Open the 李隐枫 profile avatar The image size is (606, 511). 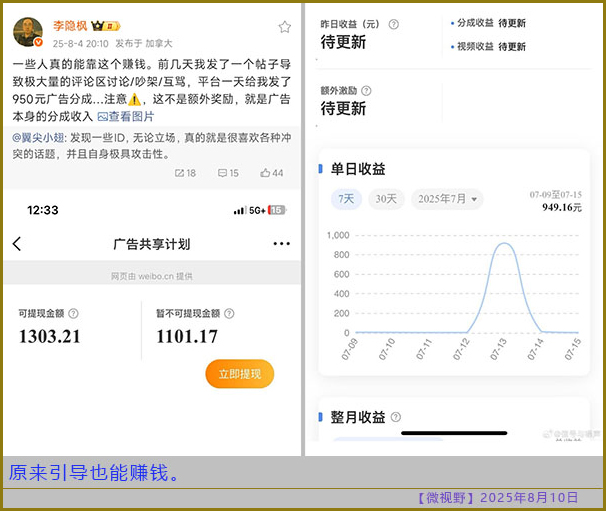[27, 31]
